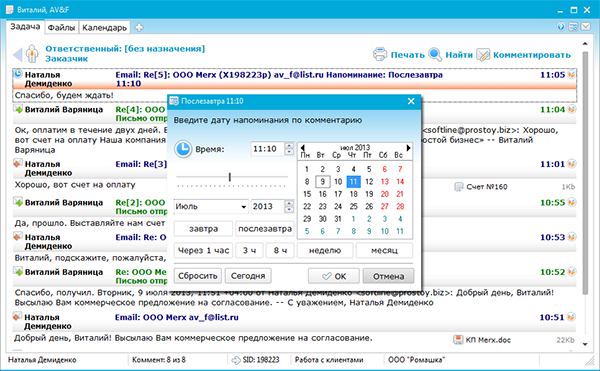Click the calendar icon next to help icon

pos(573,27)
